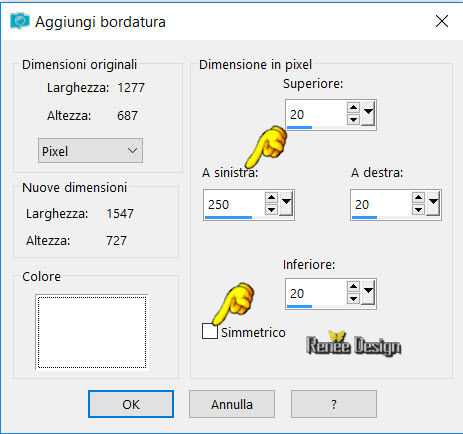Decrease the A destra value with down arrow
This screenshot has height=434, width=463.
click(x=418, y=209)
